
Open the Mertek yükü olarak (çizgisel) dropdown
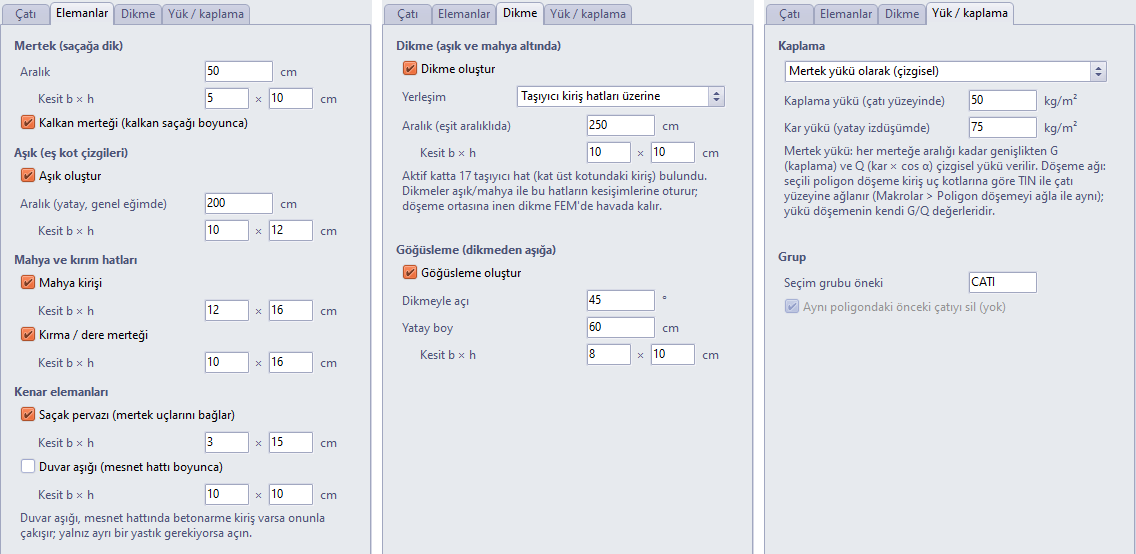coord(945,71)
